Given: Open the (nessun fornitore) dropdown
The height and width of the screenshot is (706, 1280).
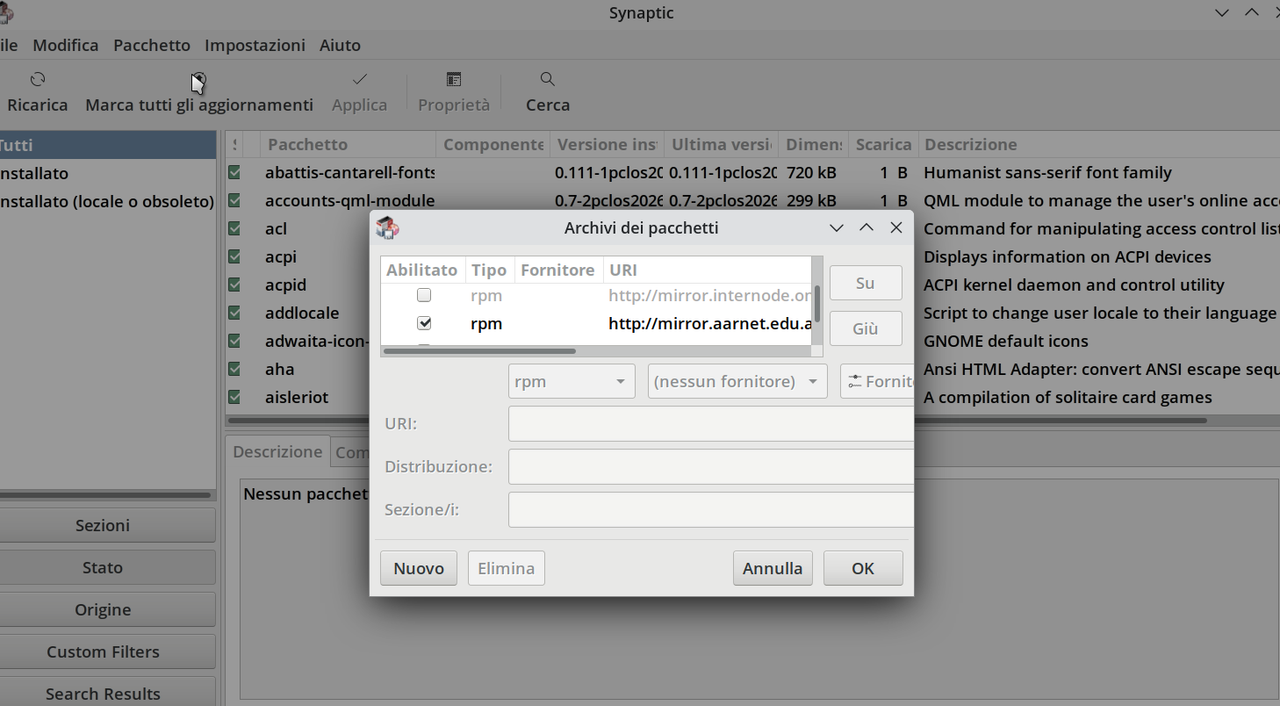Looking at the screenshot, I should (x=737, y=381).
